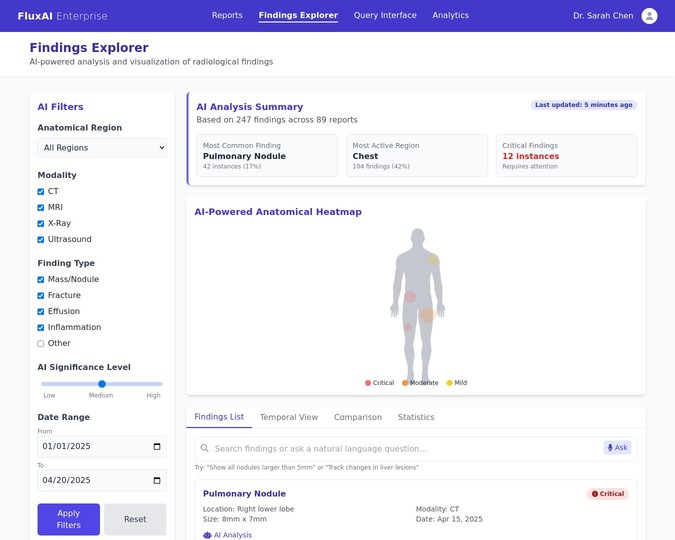Click the From date field 01/01/2025
Viewport: 675px width, 540px height.
tap(102, 446)
